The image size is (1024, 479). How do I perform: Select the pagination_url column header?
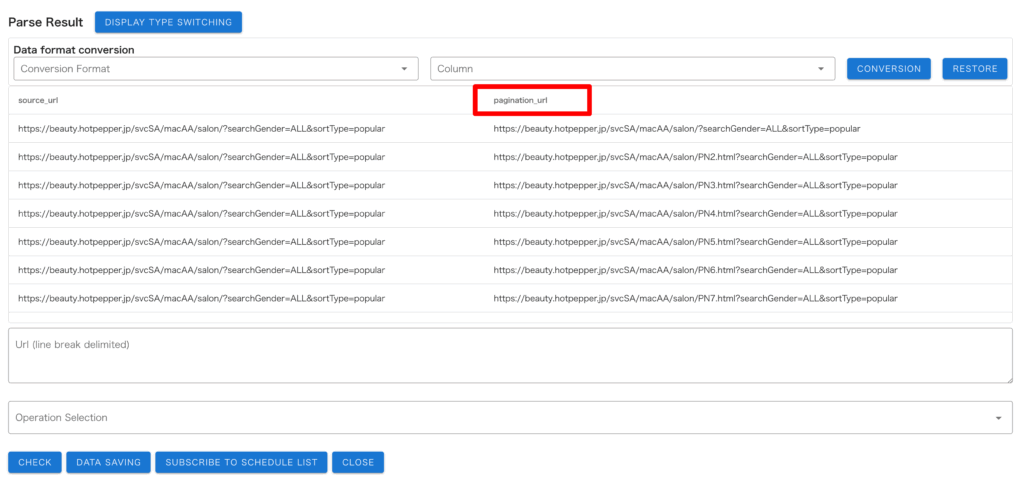click(x=521, y=100)
